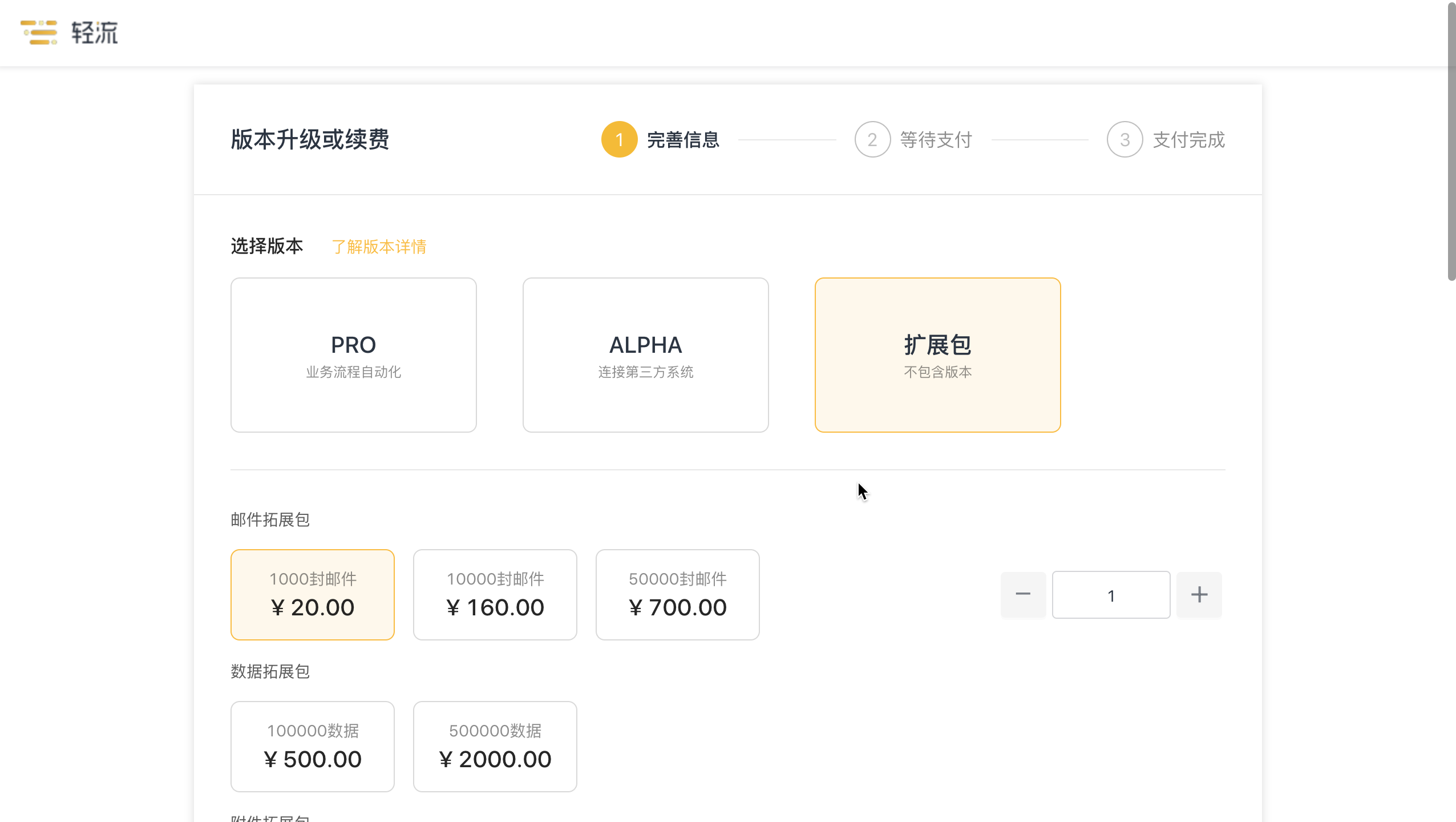The width and height of the screenshot is (1456, 822).
Task: Click step 1 完善信息 indicator
Action: click(660, 139)
